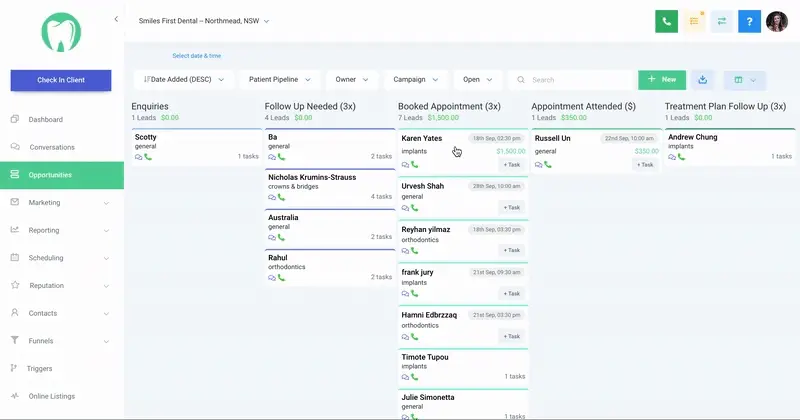
Task: Open the Date Added (DESC) sort dropdown
Action: 184,80
